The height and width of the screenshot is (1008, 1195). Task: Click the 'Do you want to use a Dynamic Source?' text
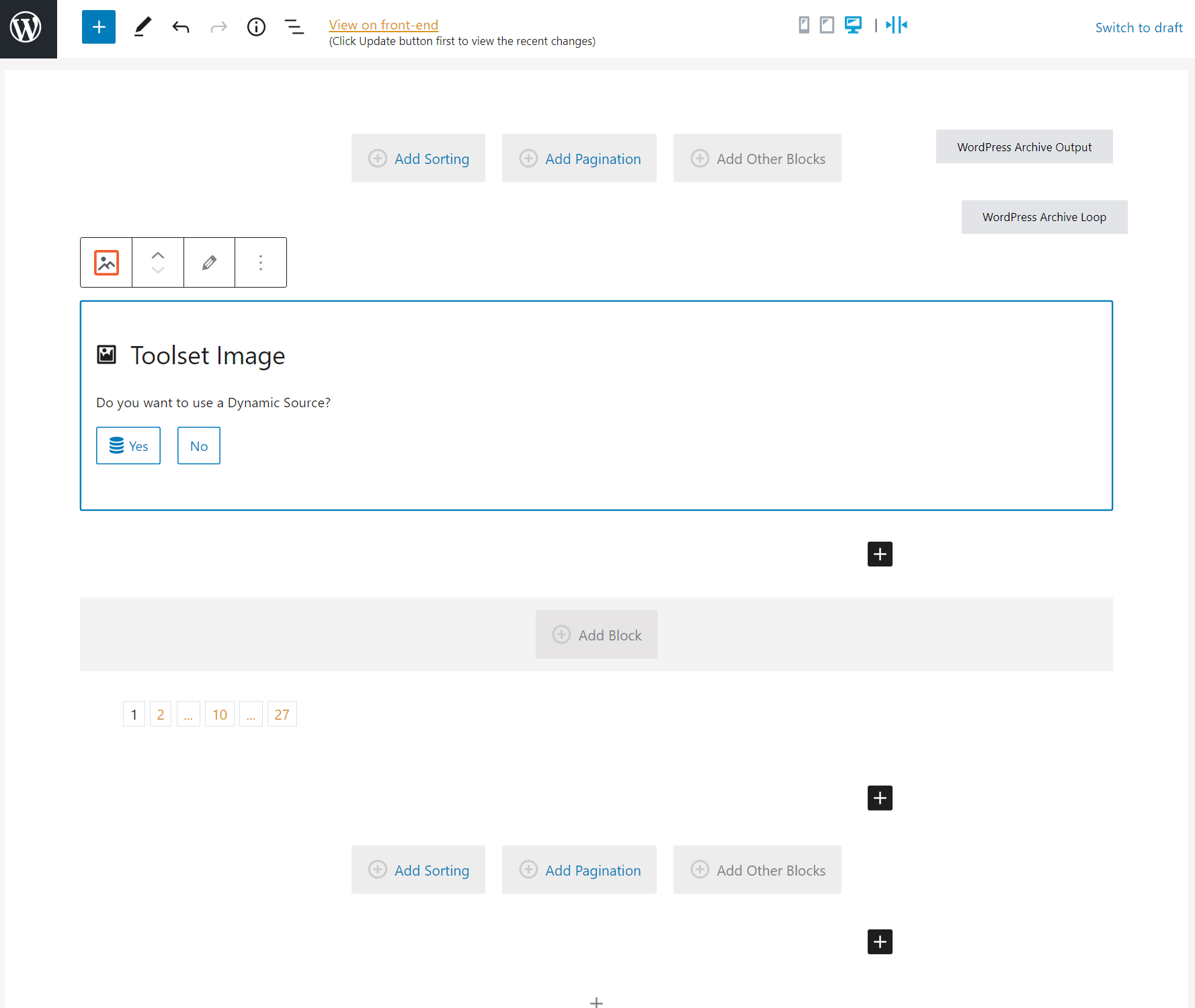(x=213, y=403)
